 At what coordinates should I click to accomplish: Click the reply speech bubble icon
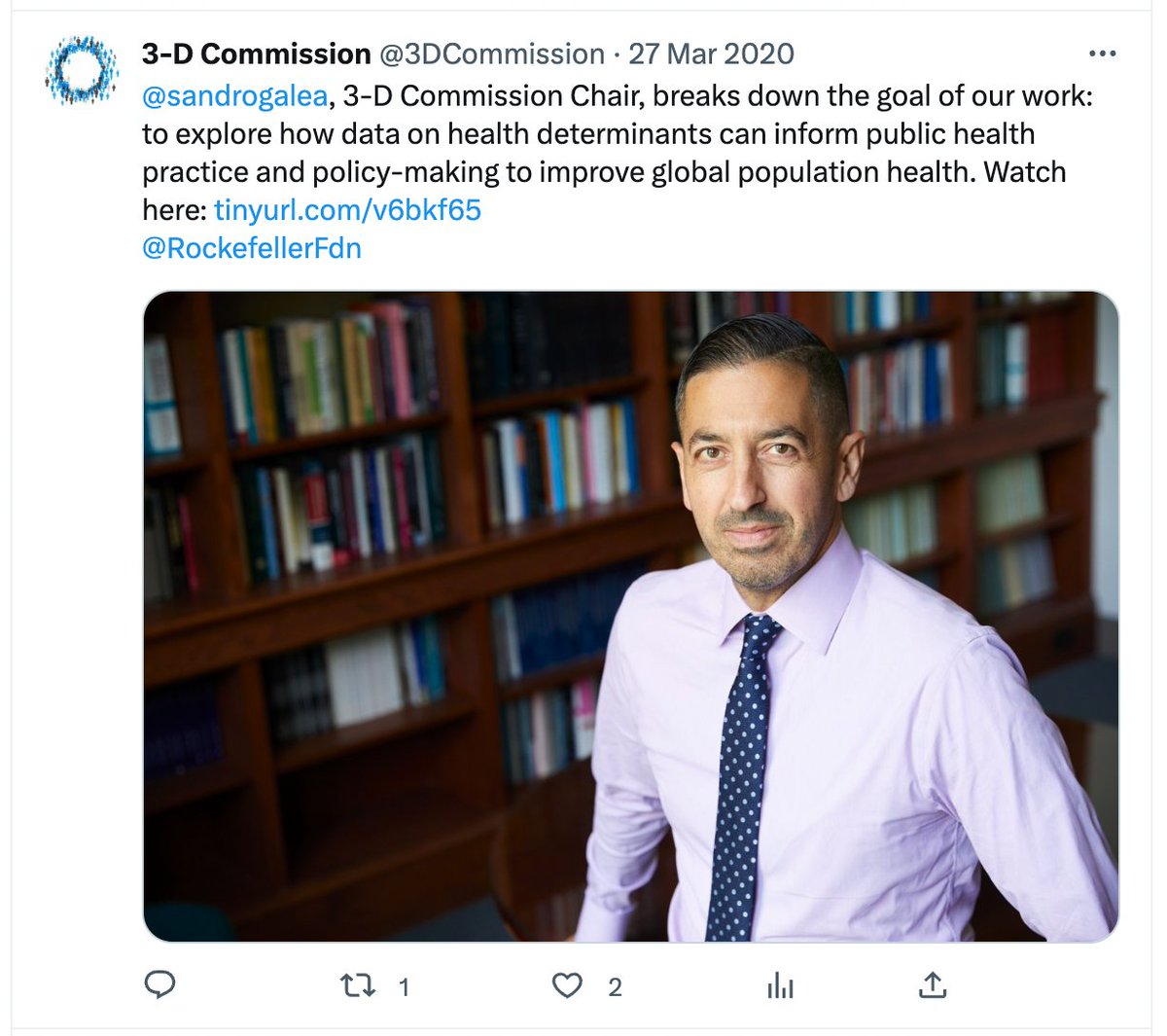click(159, 986)
